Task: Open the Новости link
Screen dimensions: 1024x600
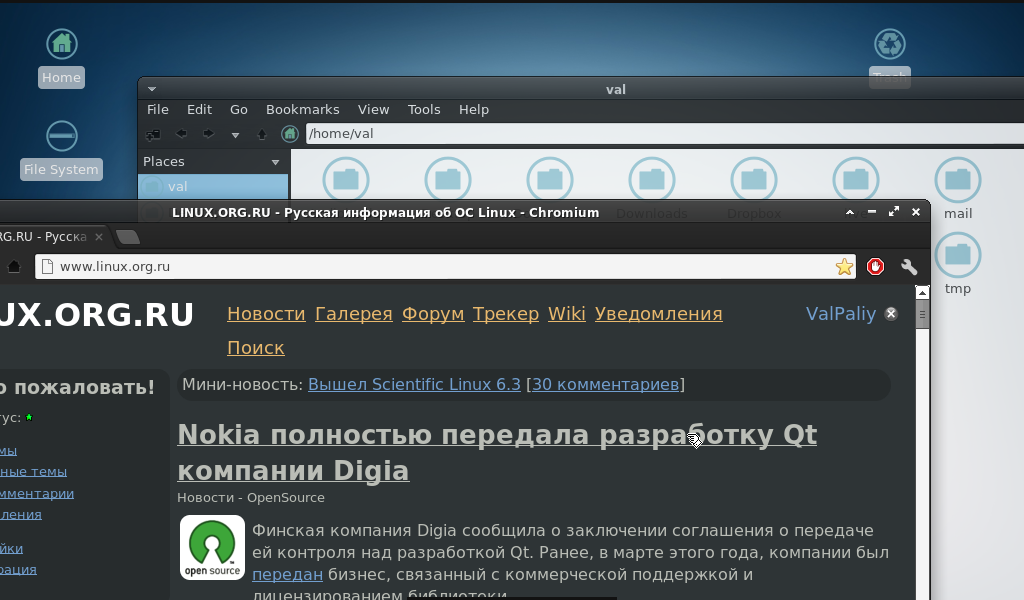Action: [x=266, y=314]
